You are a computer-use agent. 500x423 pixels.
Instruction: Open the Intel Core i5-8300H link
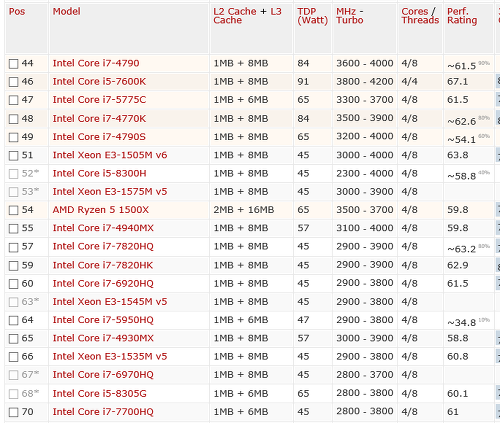click(99, 174)
